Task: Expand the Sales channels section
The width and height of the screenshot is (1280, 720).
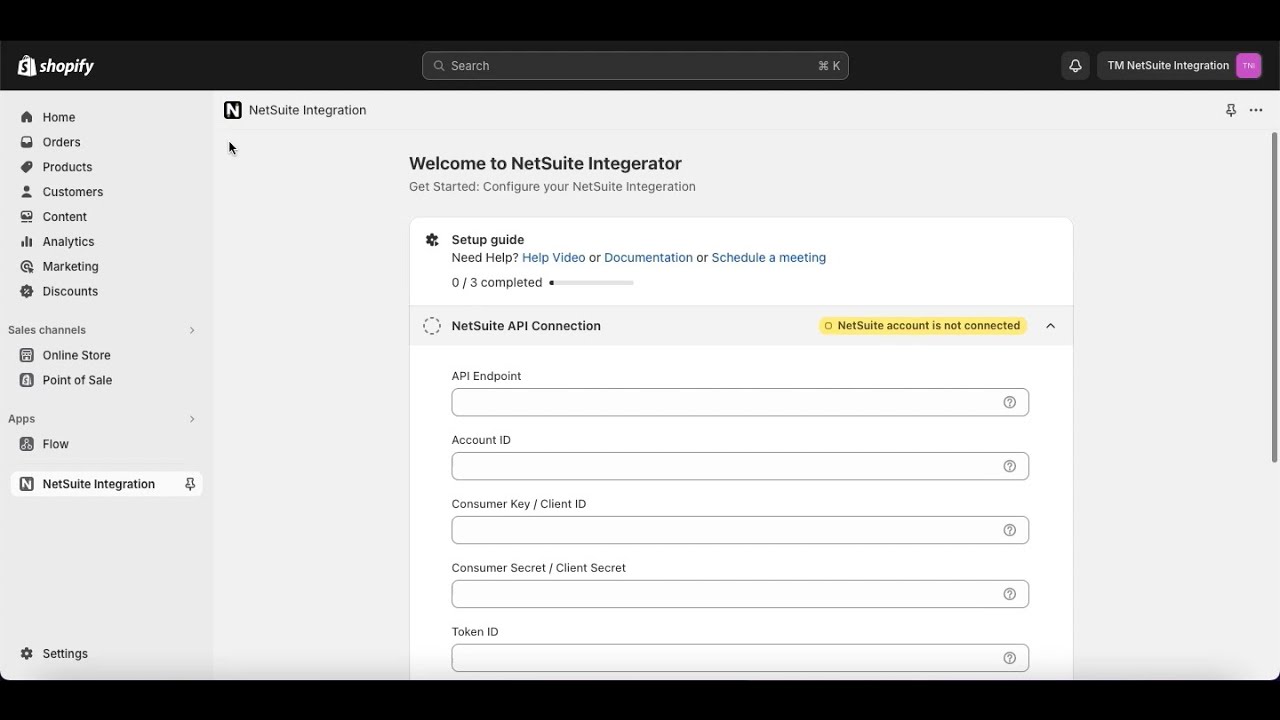Action: 192,330
